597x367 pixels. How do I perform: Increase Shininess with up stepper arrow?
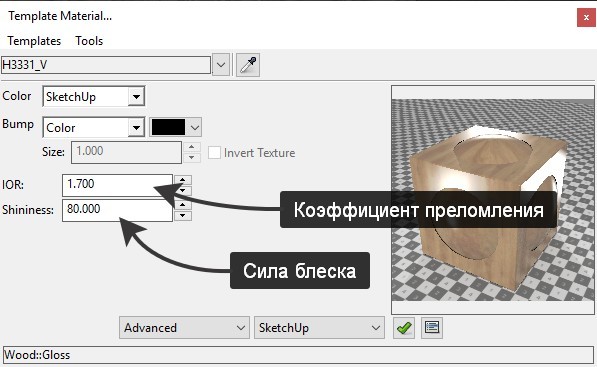183,205
